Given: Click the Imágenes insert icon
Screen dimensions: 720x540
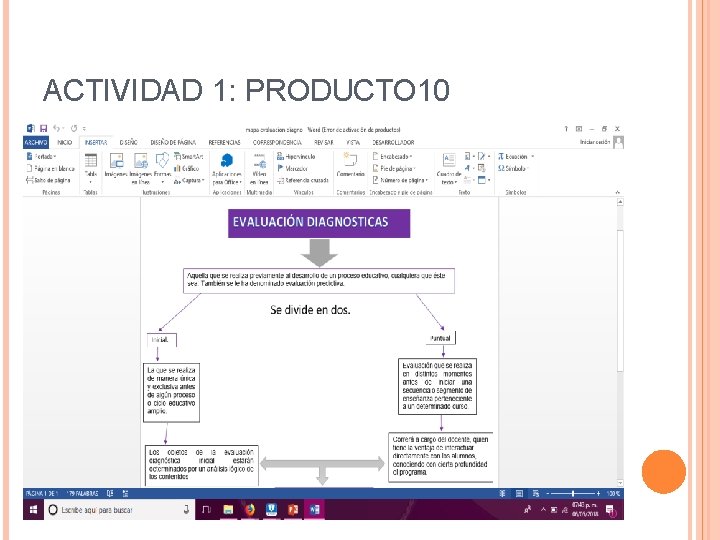Looking at the screenshot, I should pyautogui.click(x=116, y=166).
